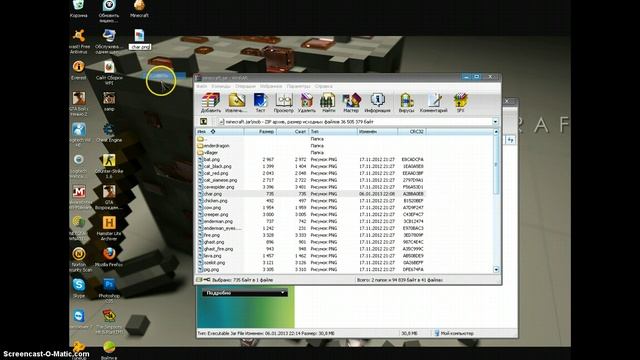Click the file list scrollbar up arrow
The height and width of the screenshot is (360, 640).
point(496,132)
